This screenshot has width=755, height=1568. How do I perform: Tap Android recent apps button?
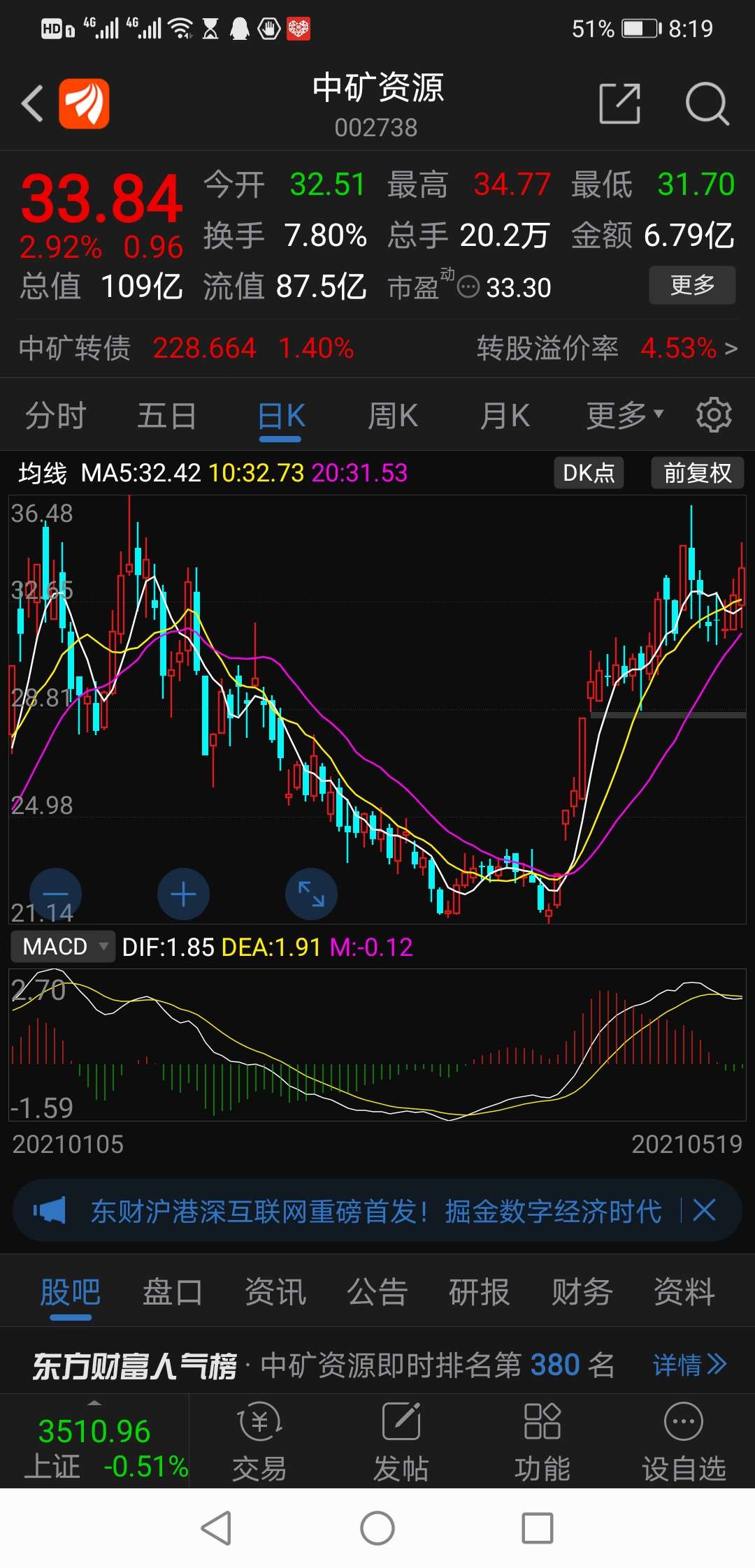point(538,1528)
